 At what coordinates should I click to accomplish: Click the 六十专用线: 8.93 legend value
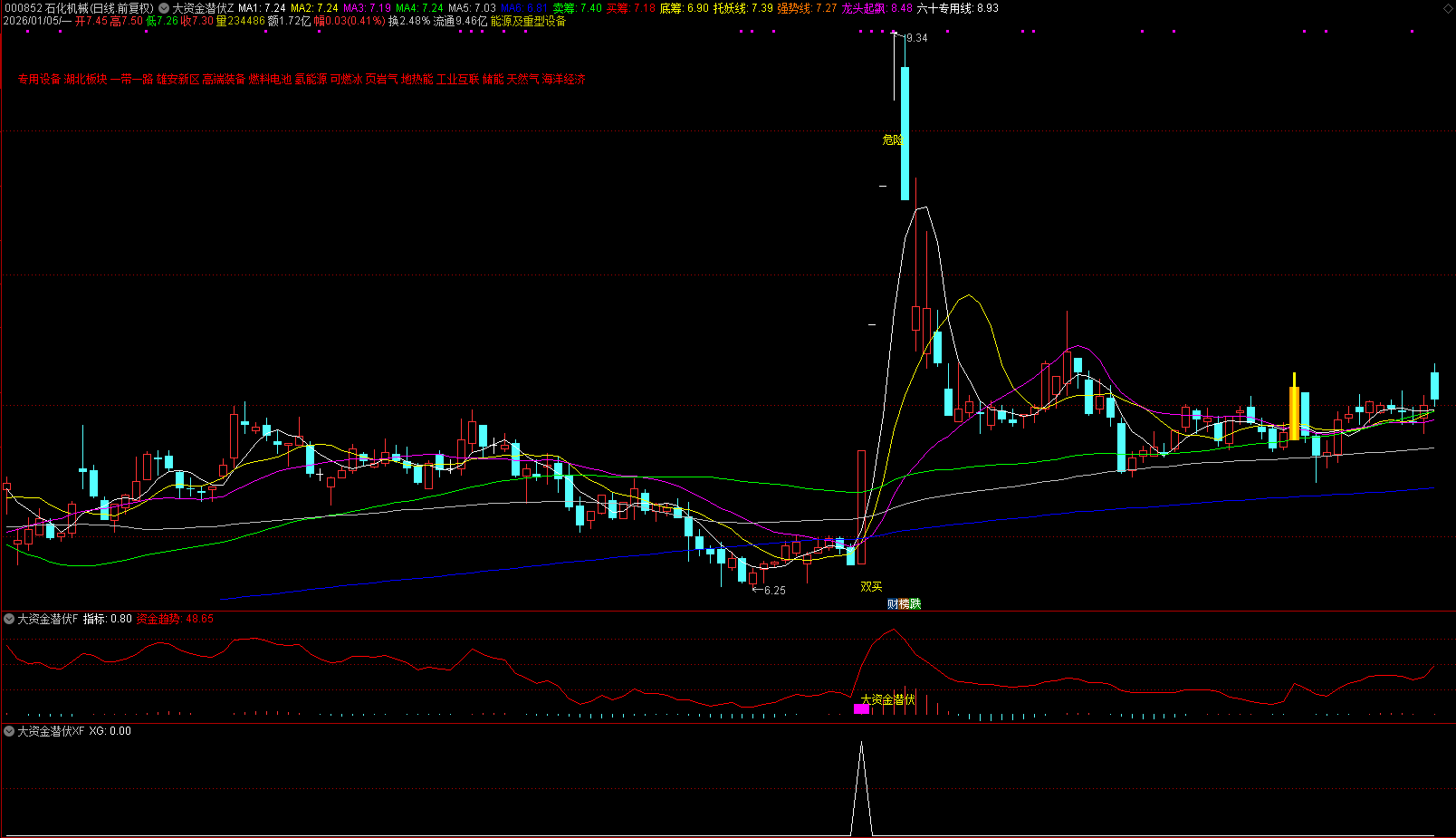tap(957, 8)
